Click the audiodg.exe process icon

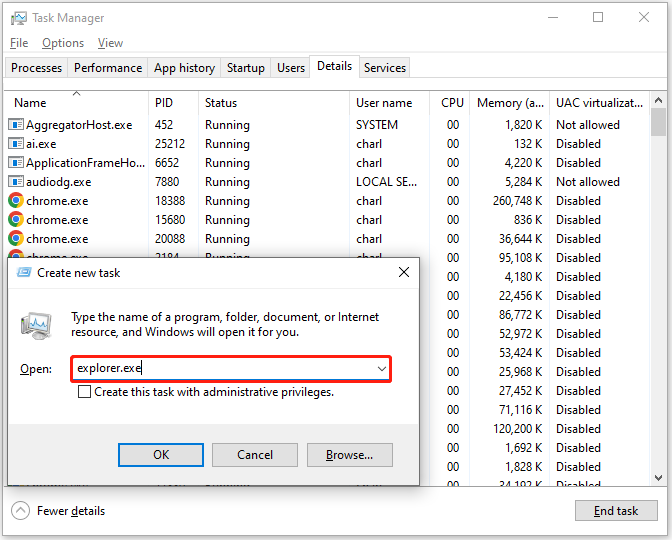(16, 182)
